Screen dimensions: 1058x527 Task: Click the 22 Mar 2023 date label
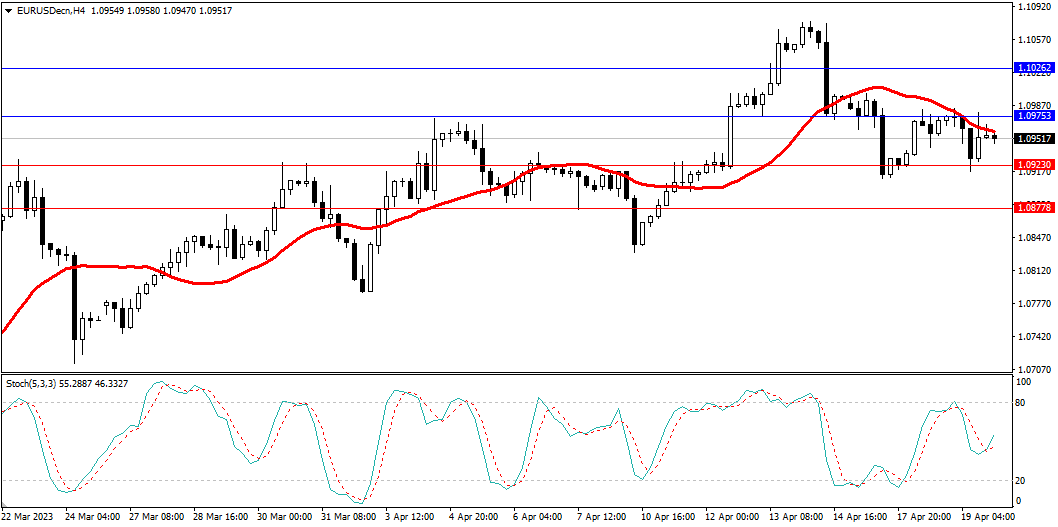pos(26,517)
